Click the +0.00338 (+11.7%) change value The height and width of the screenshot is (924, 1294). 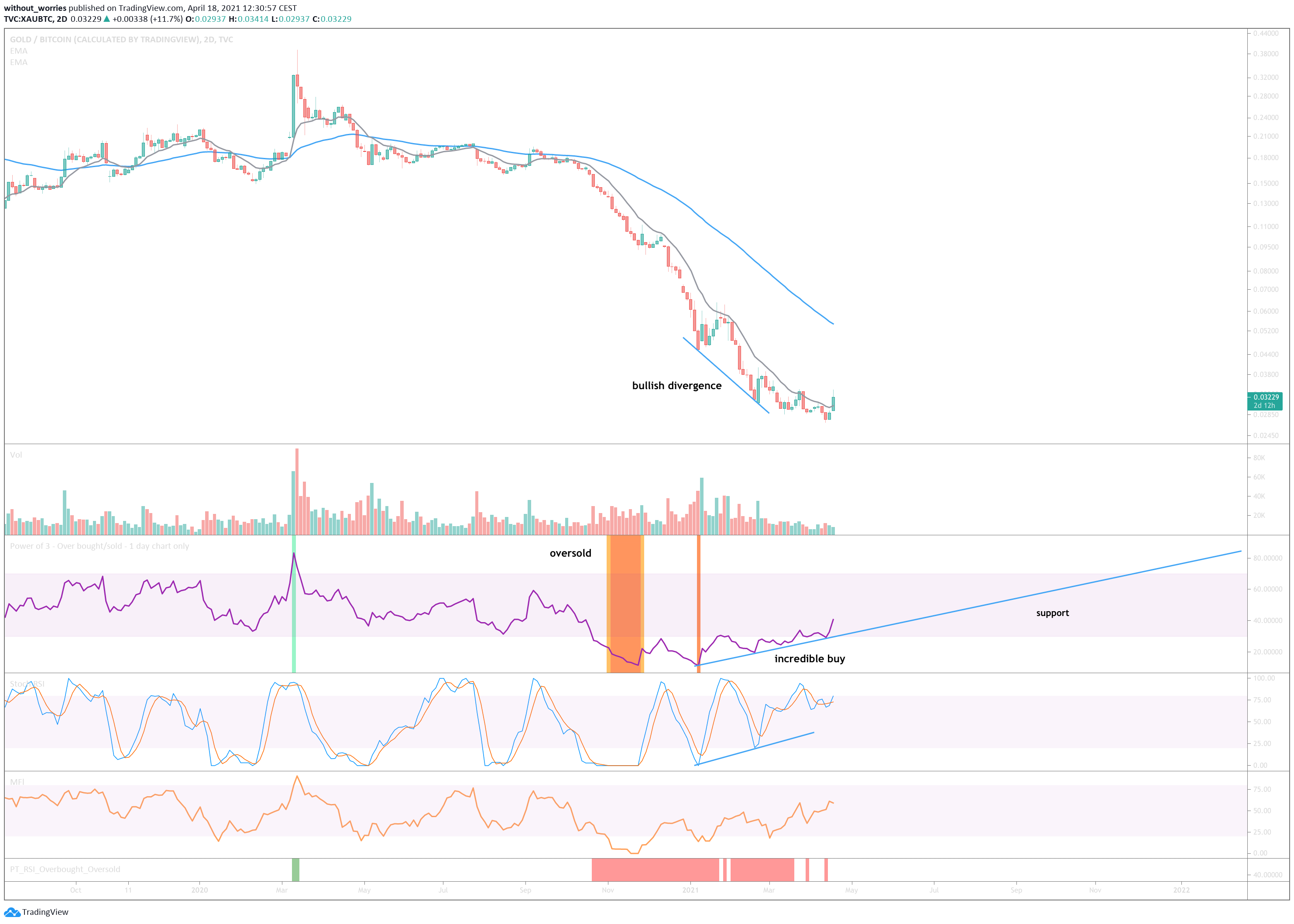[x=148, y=19]
